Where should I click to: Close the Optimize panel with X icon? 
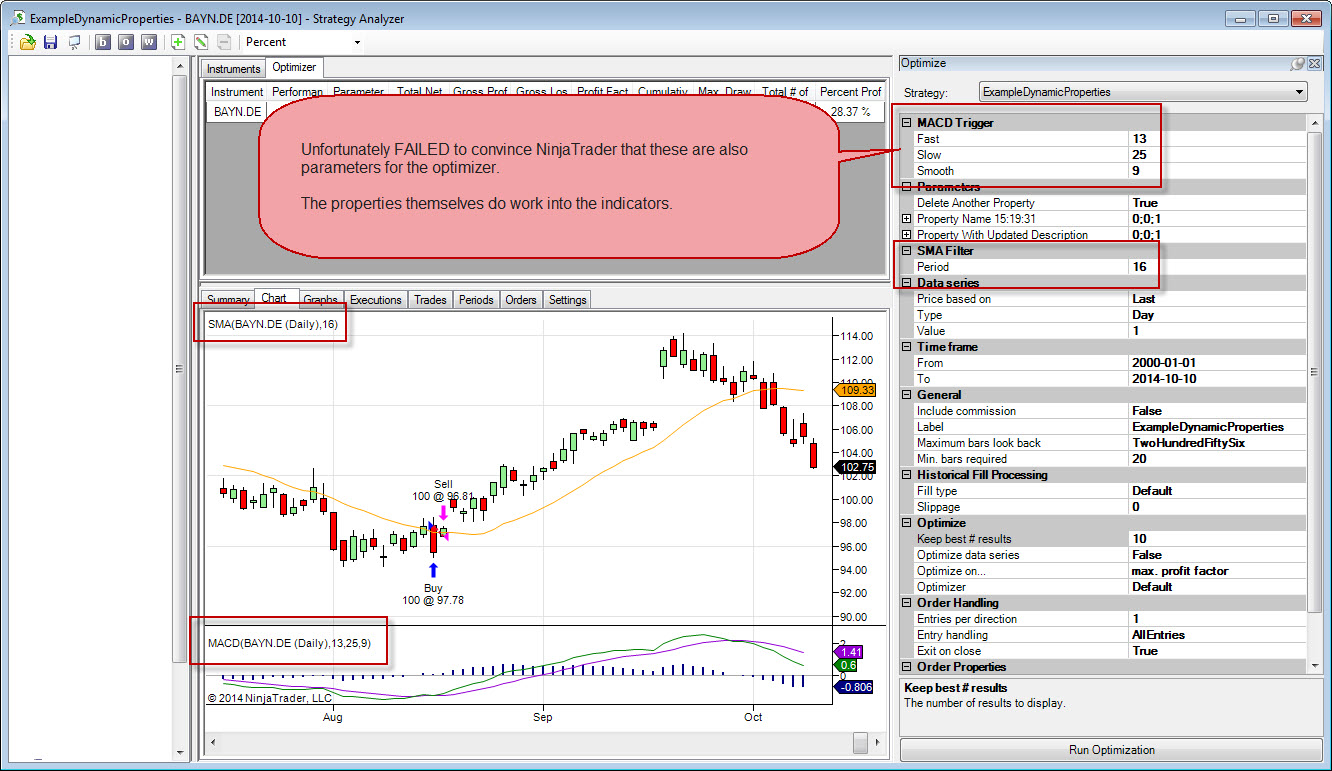1315,63
